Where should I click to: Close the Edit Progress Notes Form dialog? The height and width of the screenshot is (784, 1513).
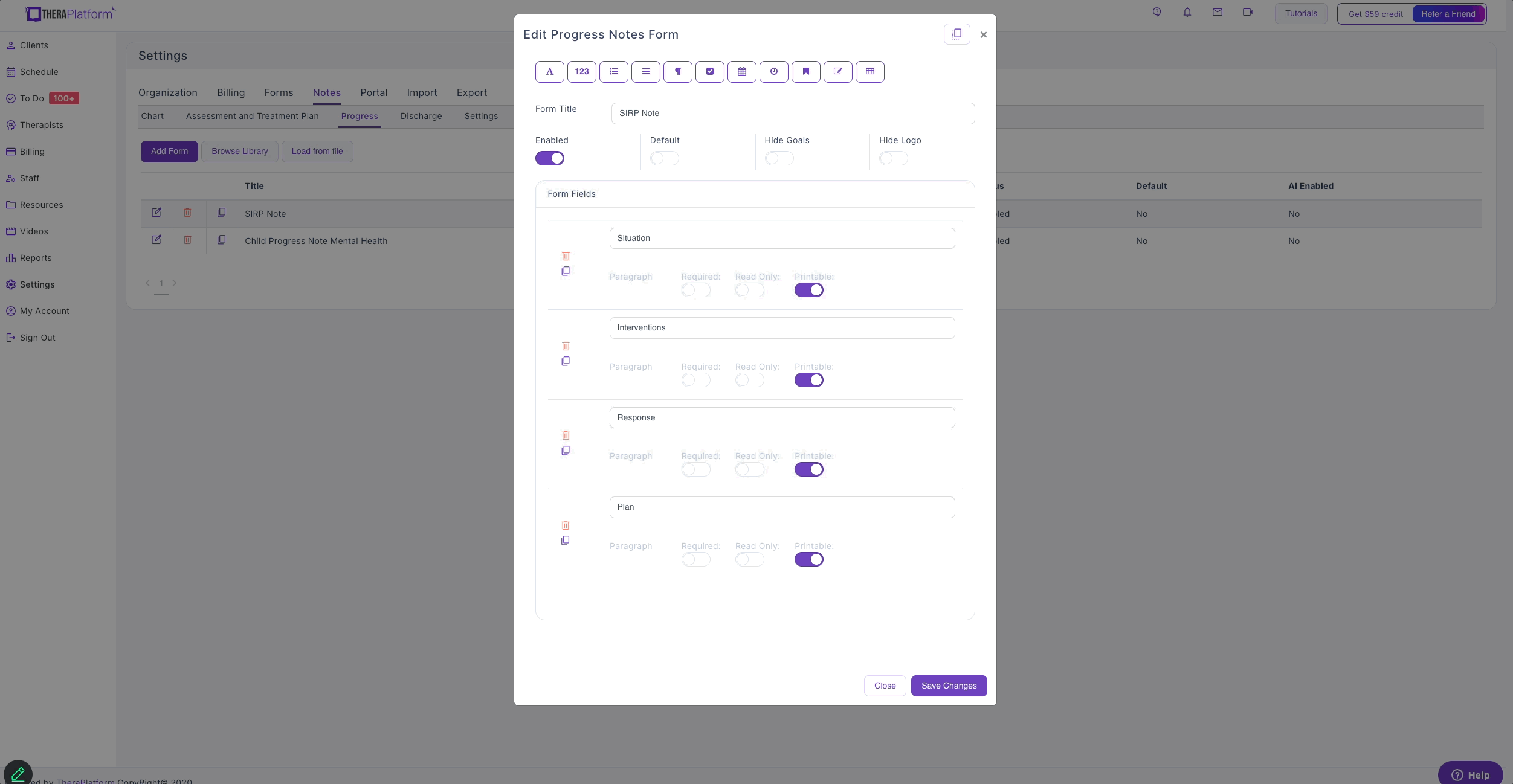tap(984, 34)
